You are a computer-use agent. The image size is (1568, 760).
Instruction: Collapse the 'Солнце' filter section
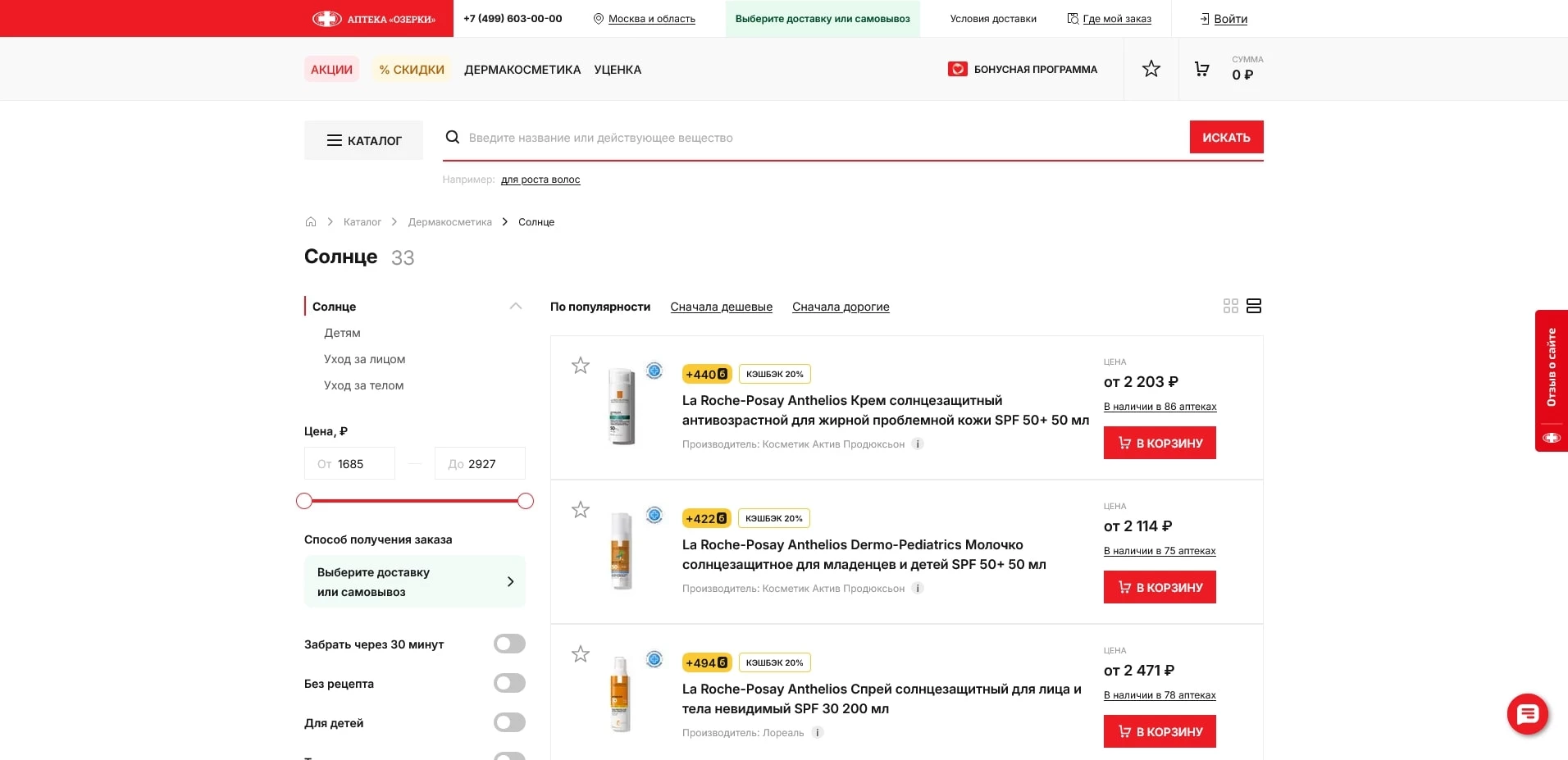[516, 306]
